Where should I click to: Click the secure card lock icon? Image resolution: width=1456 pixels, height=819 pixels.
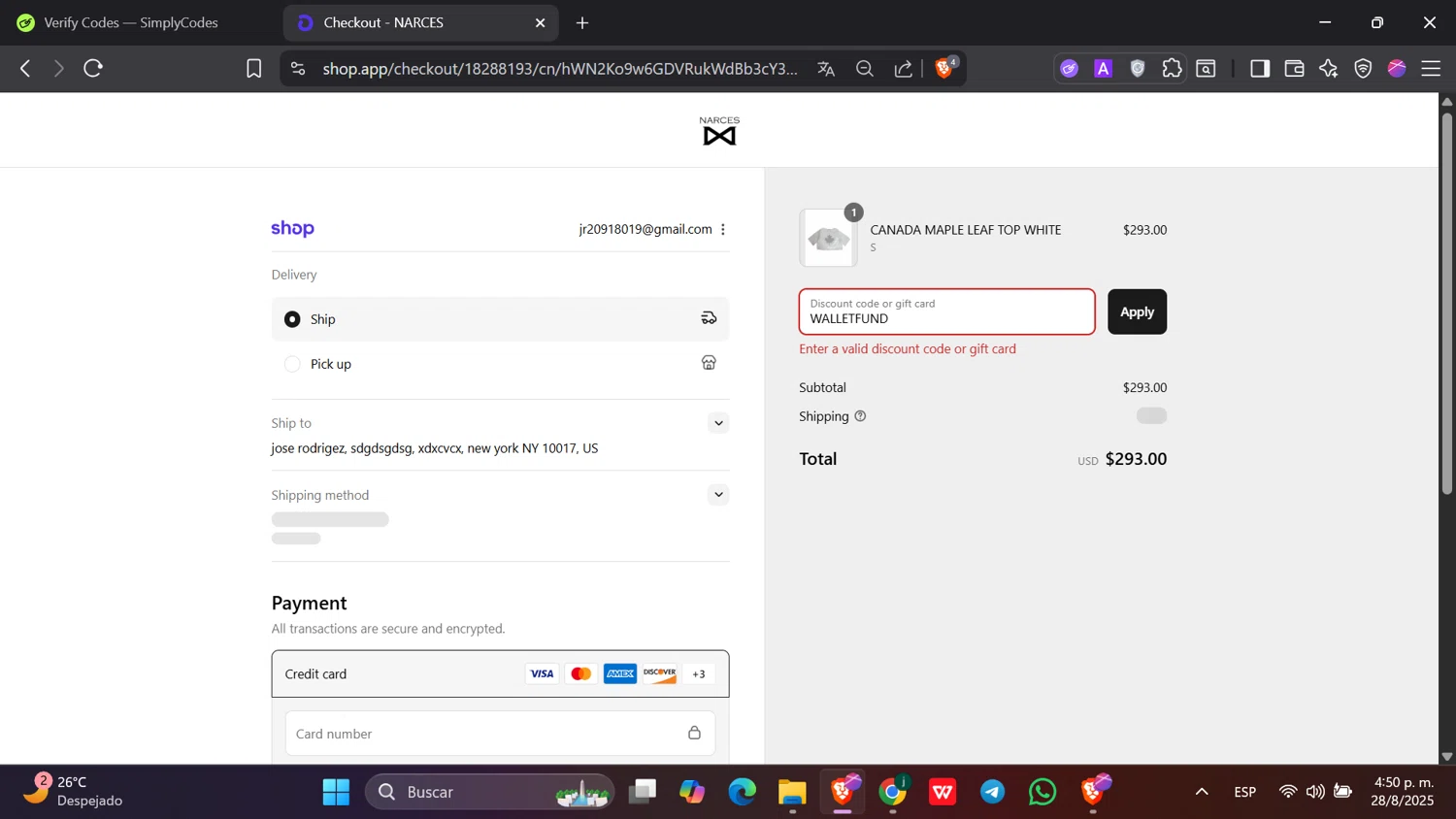click(694, 734)
